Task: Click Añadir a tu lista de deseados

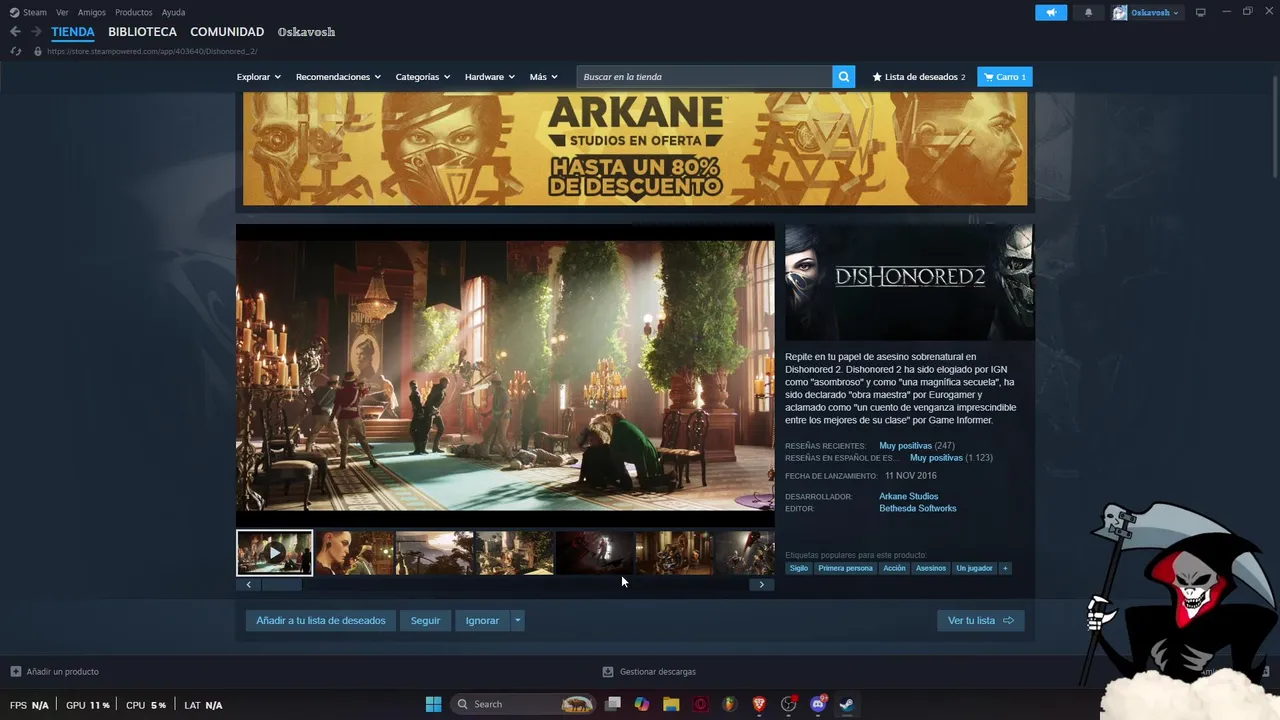Action: click(x=320, y=621)
